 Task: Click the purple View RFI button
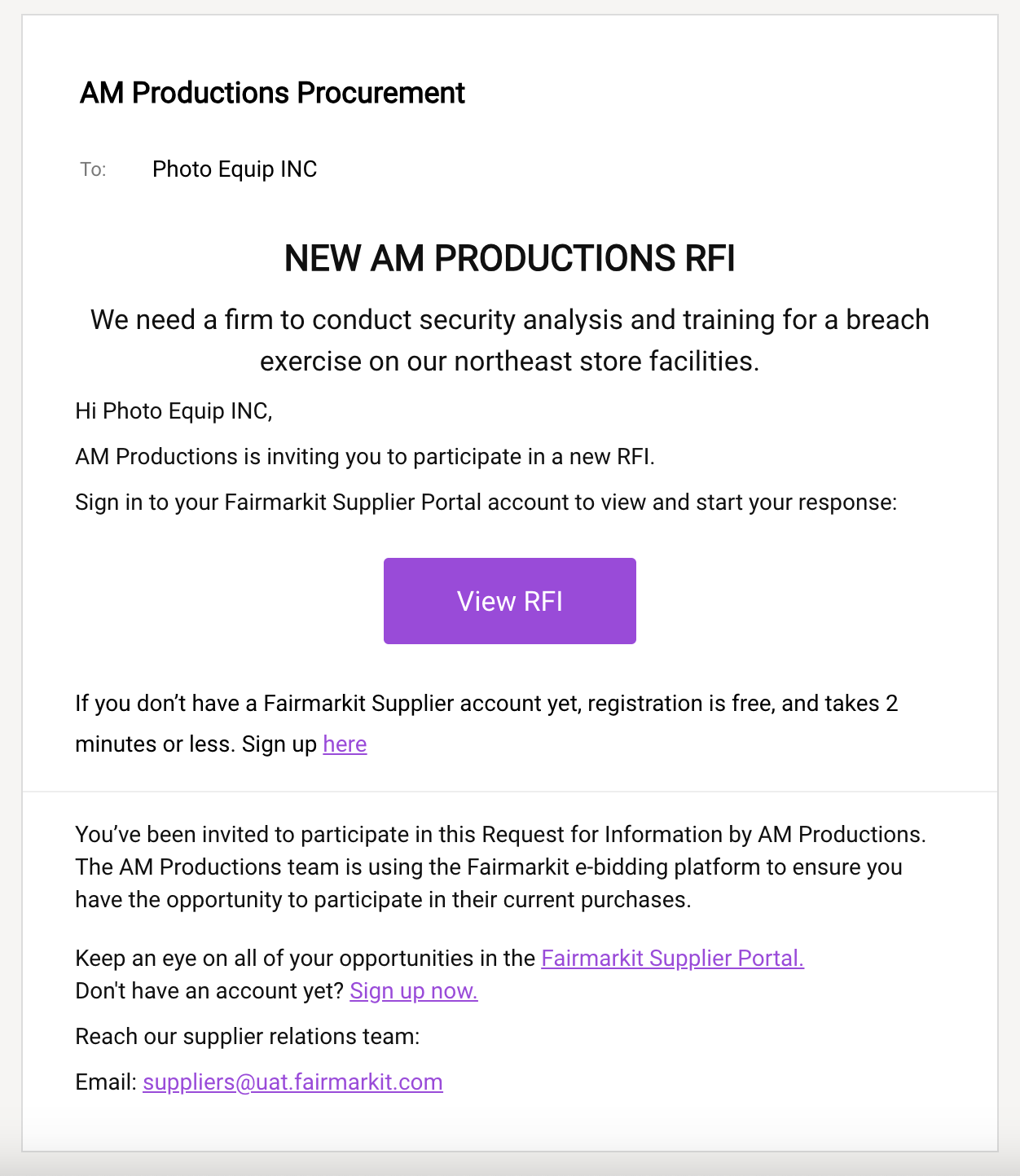pos(509,601)
